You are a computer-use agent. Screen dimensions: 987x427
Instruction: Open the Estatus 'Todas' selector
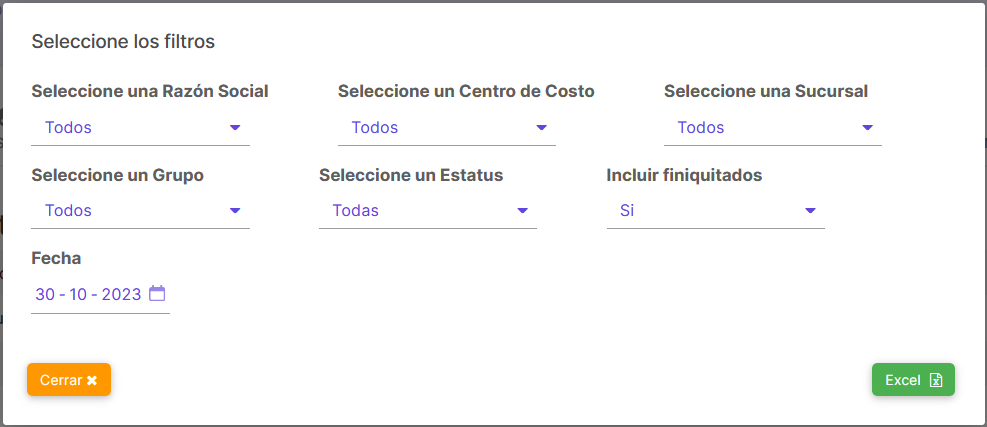(428, 211)
